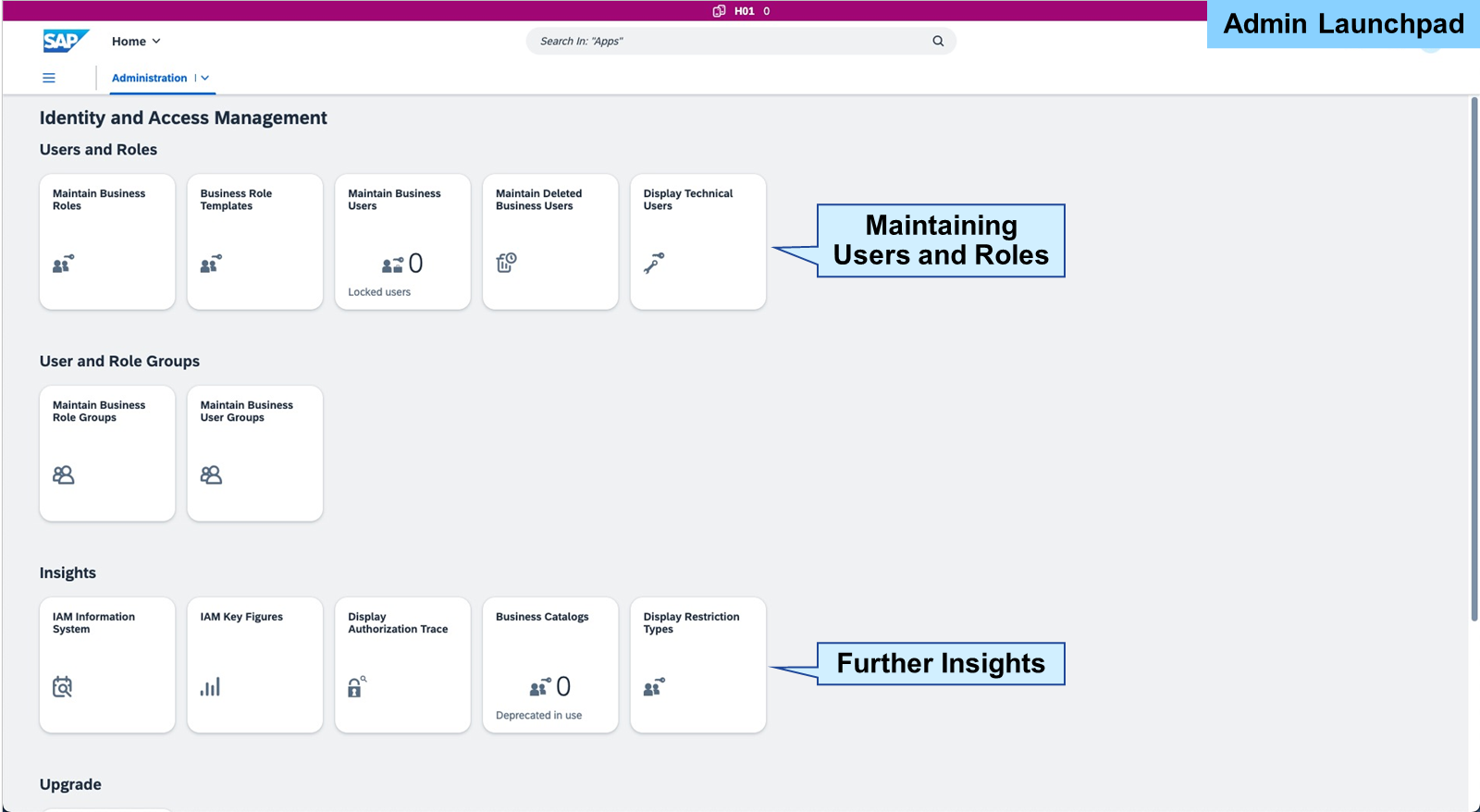Open the hamburger navigation menu
The image size is (1480, 812).
(49, 78)
